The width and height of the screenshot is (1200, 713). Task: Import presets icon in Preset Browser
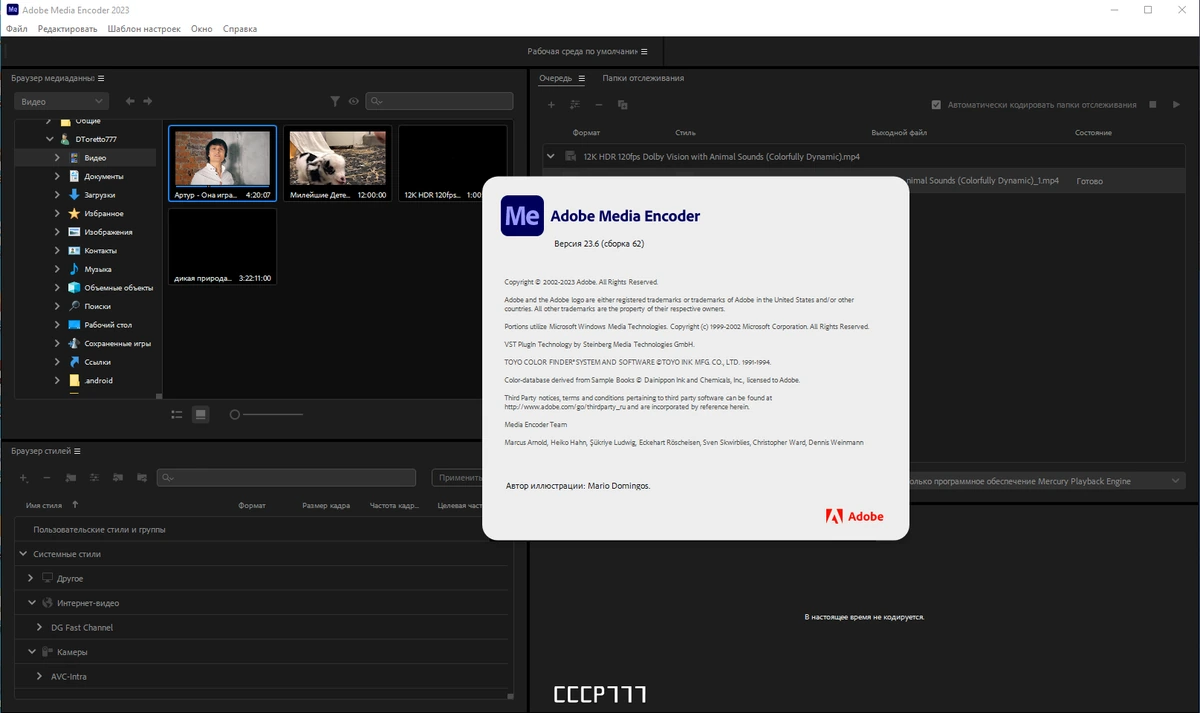(118, 478)
